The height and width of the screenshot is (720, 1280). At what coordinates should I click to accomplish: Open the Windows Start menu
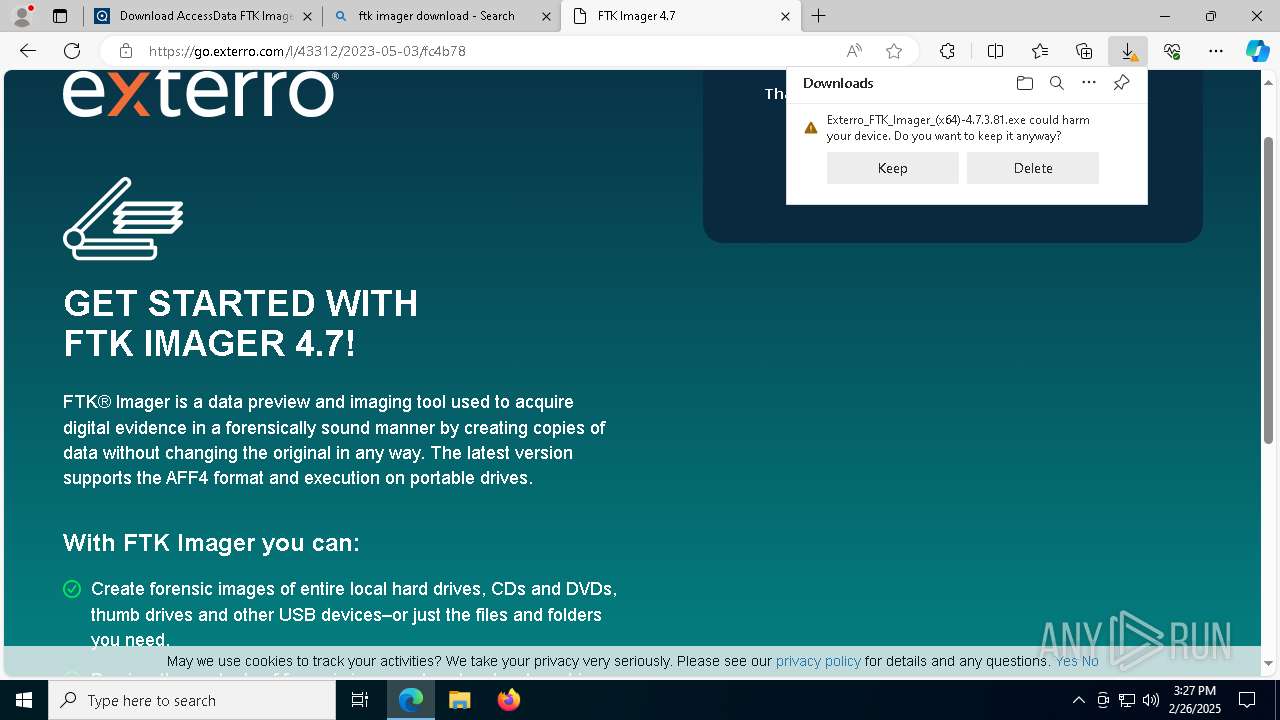click(x=24, y=700)
